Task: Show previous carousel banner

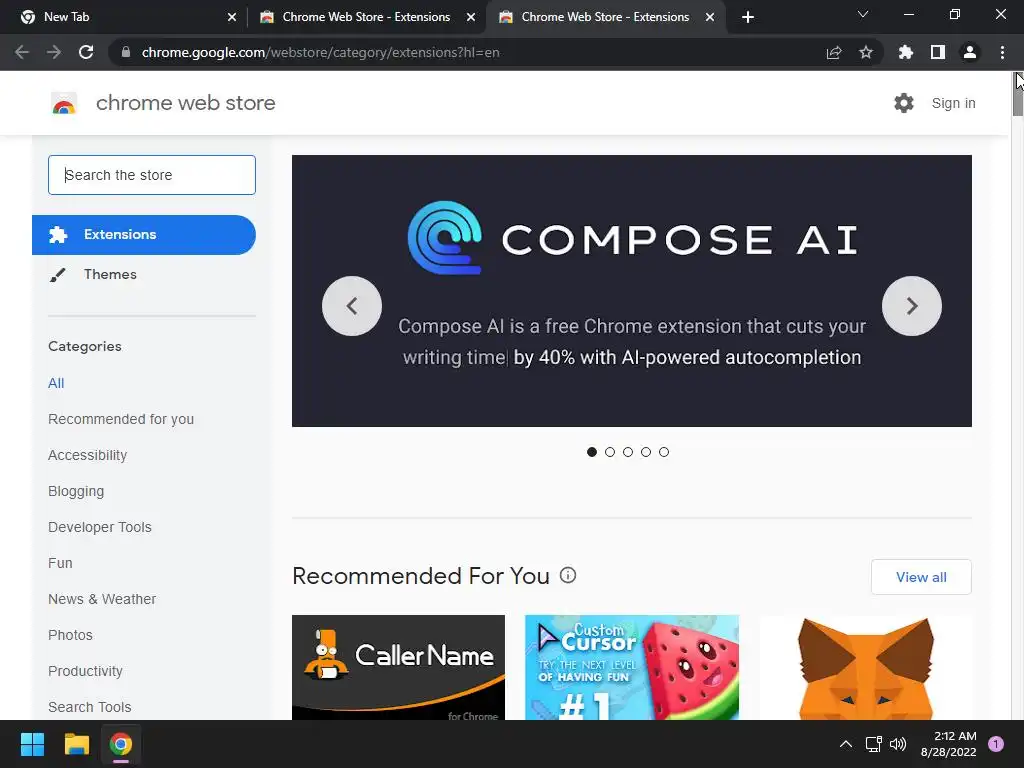Action: click(352, 306)
